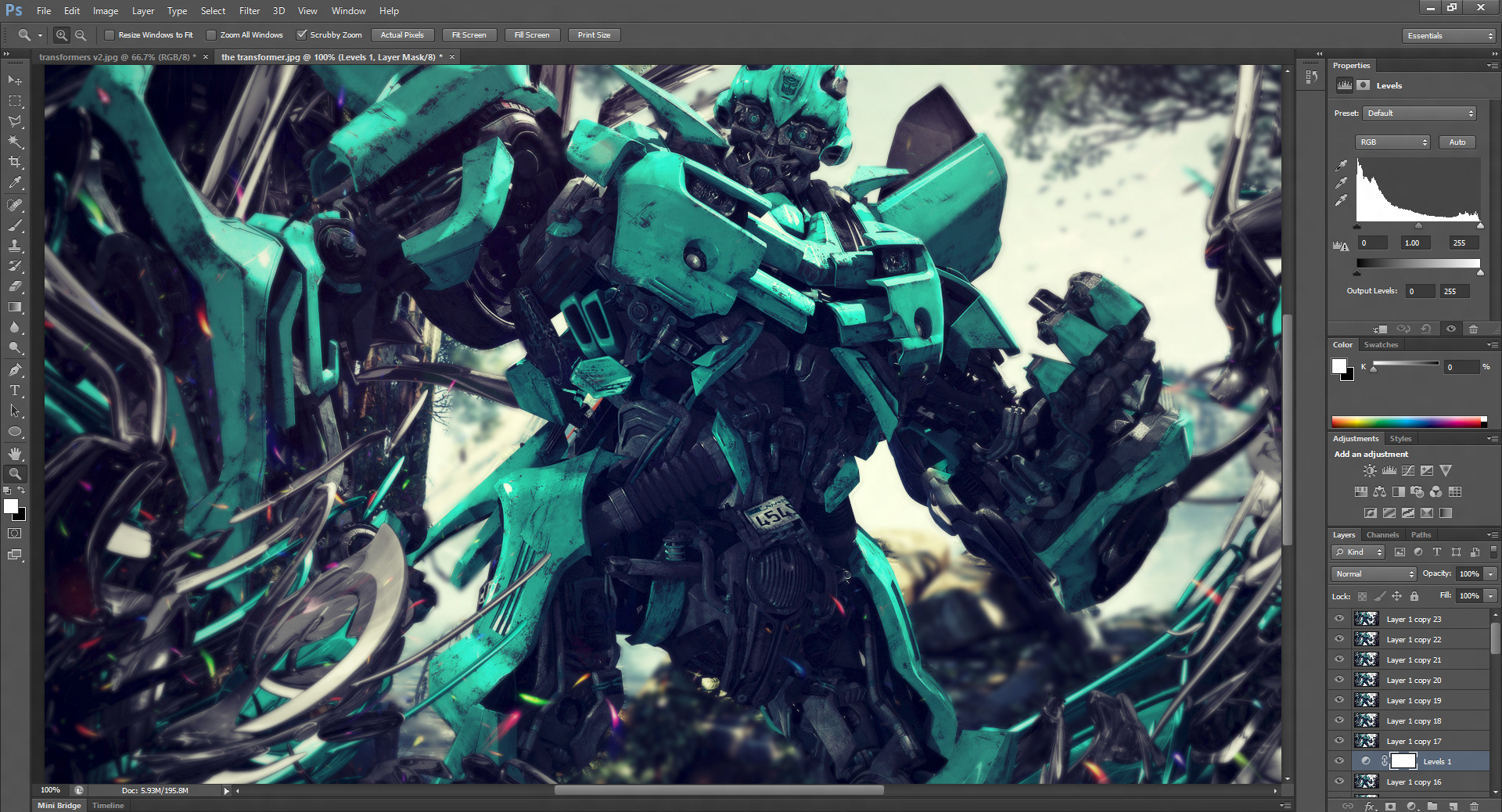Select the Hand tool
This screenshot has height=812, width=1502.
15,454
